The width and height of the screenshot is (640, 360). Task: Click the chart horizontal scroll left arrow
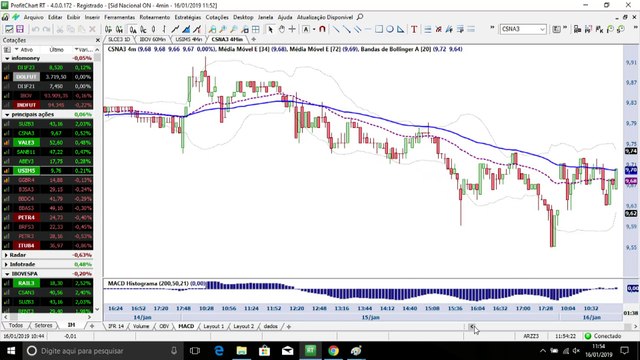tap(471, 326)
